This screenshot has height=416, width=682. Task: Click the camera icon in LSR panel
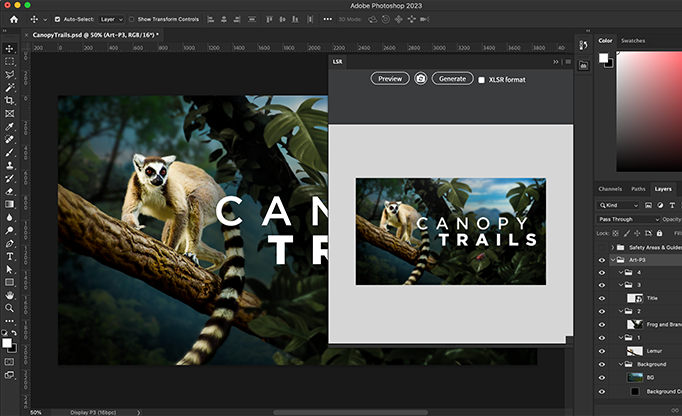[x=421, y=78]
